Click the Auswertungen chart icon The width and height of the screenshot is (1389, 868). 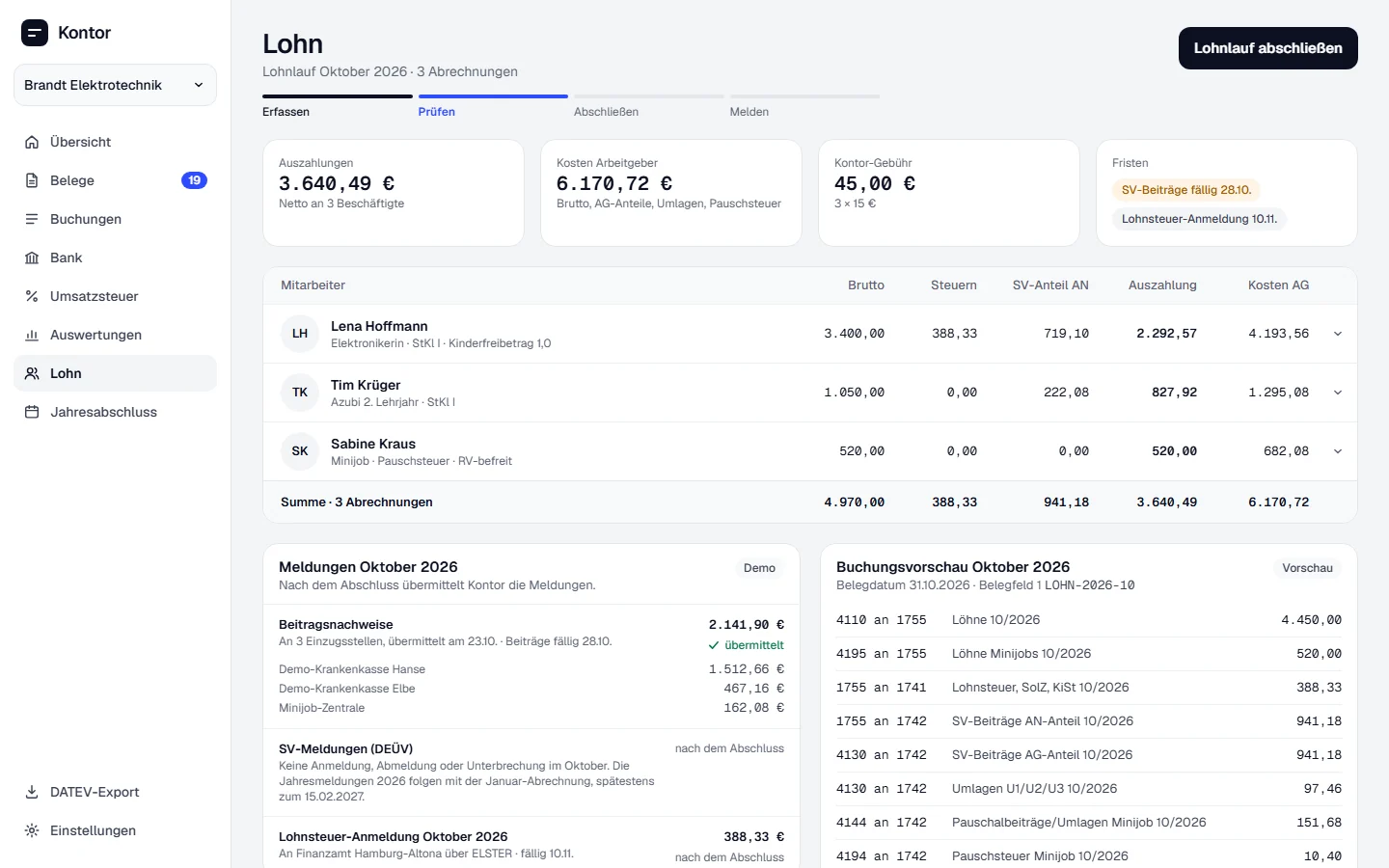[32, 335]
